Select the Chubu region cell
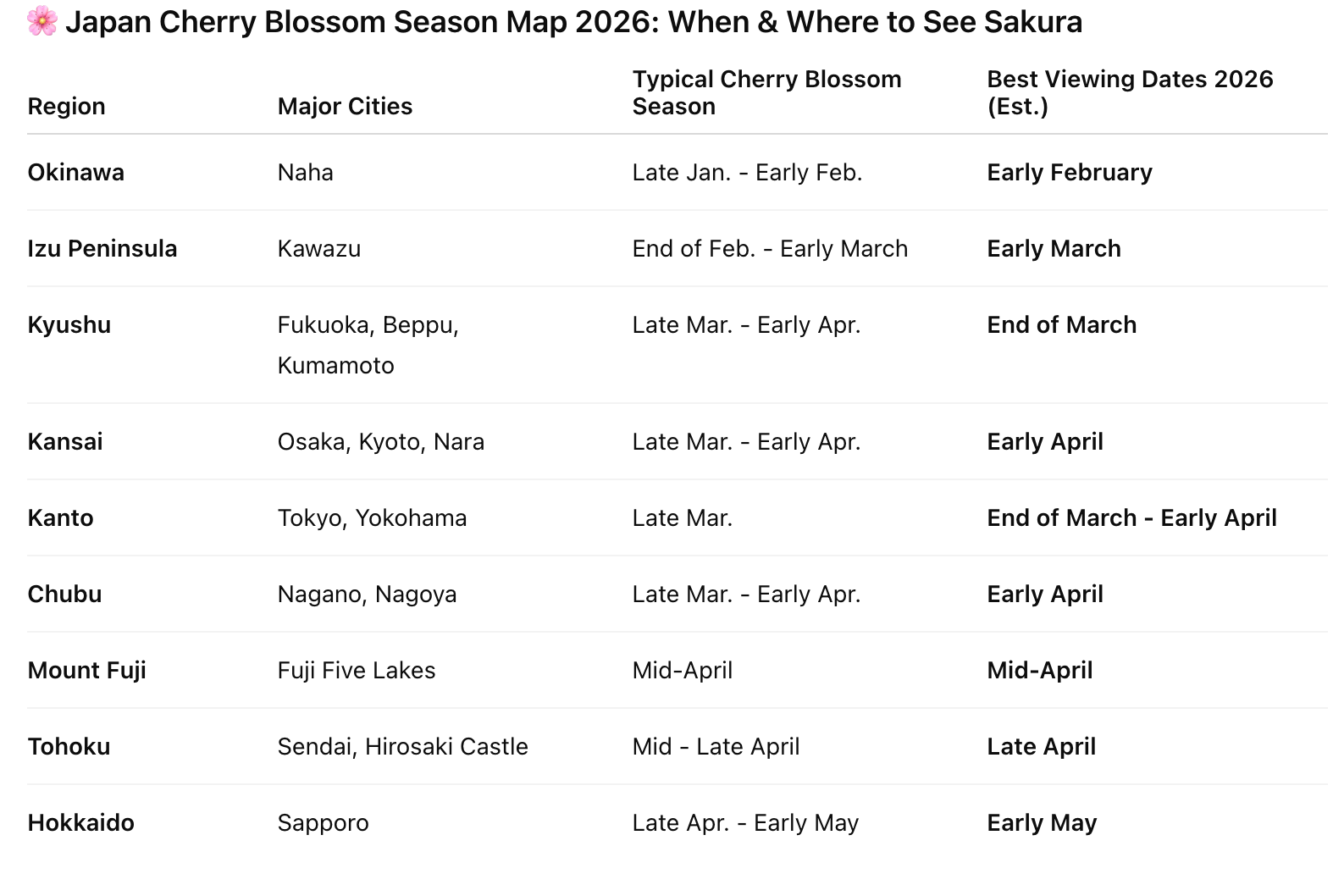1333x896 pixels. pos(64,594)
